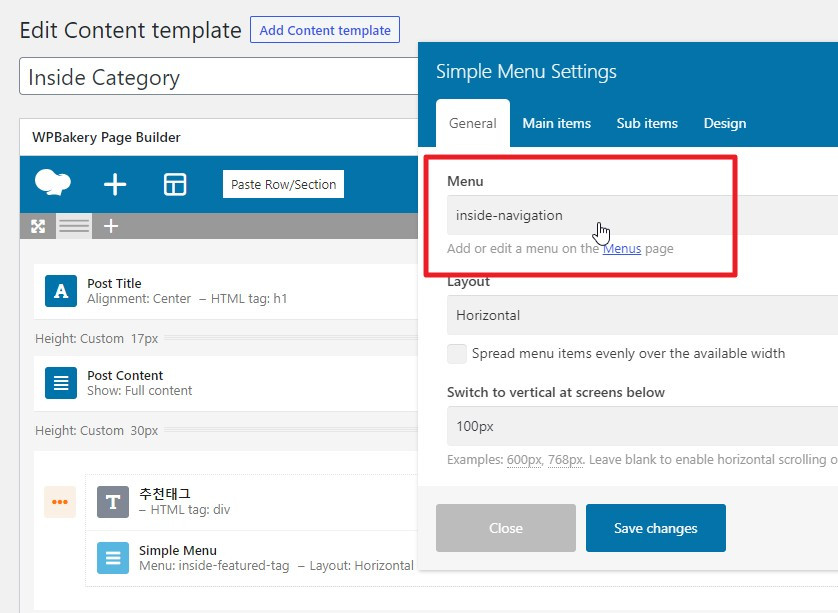This screenshot has width=838, height=613.
Task: Click the Inside Category title field
Action: (x=219, y=76)
